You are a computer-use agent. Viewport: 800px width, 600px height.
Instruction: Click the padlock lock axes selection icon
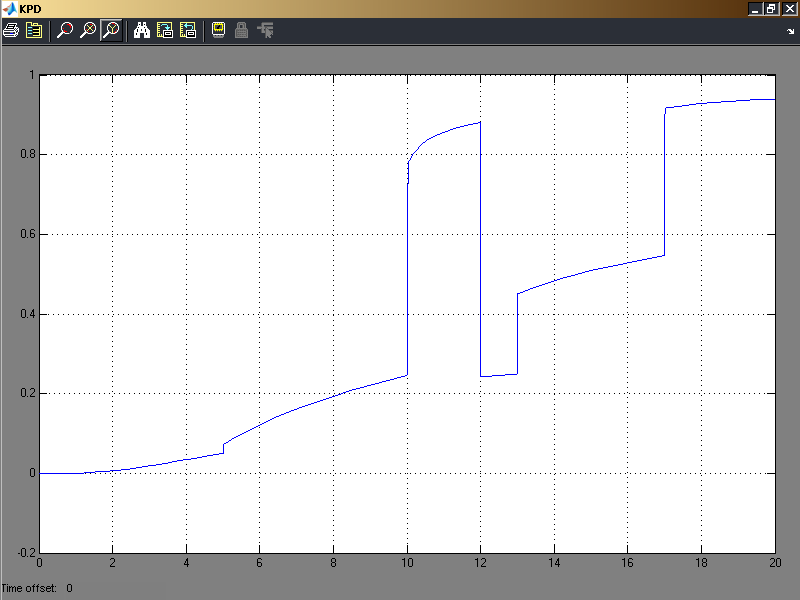[x=241, y=30]
